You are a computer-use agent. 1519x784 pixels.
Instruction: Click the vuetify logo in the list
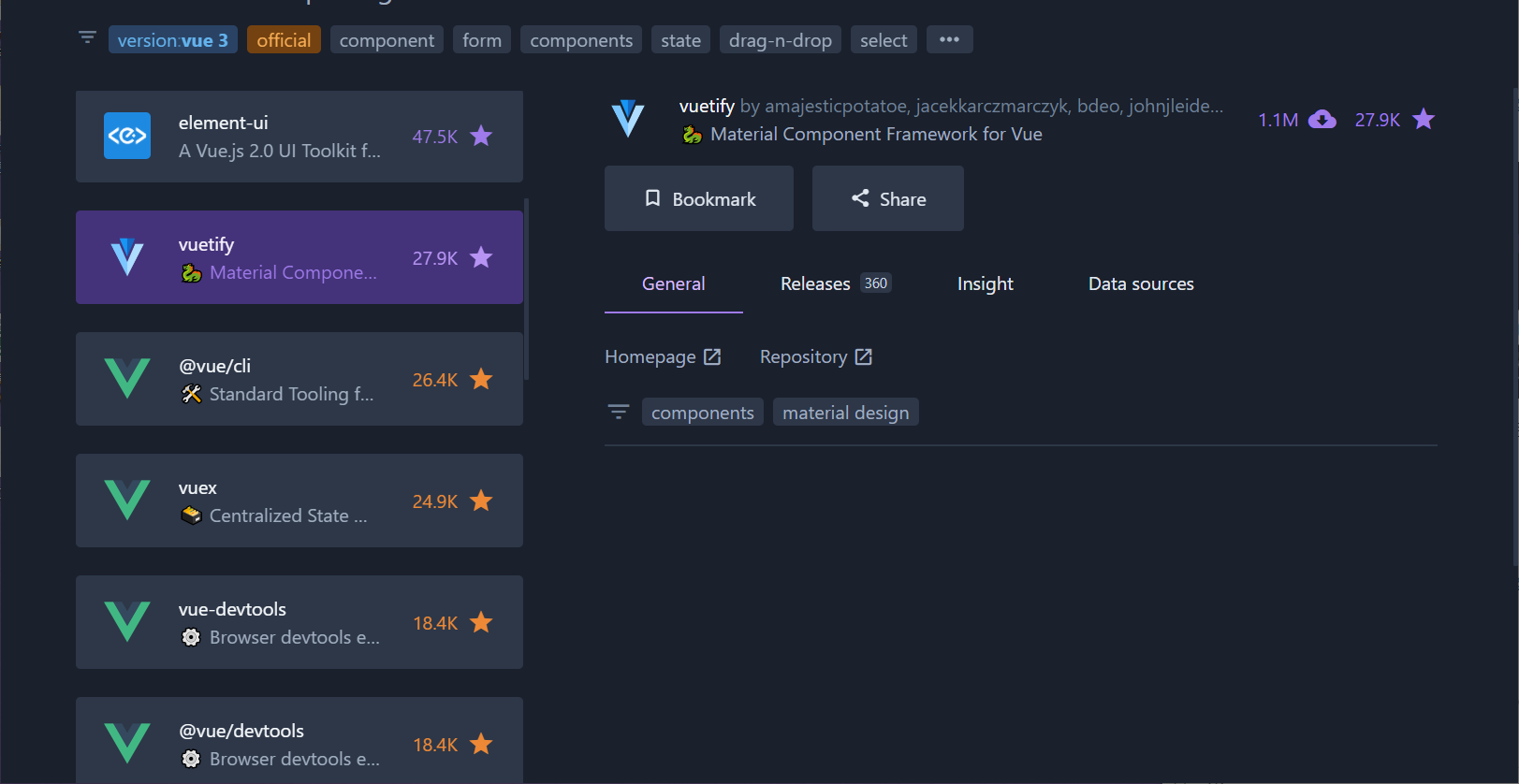[127, 257]
